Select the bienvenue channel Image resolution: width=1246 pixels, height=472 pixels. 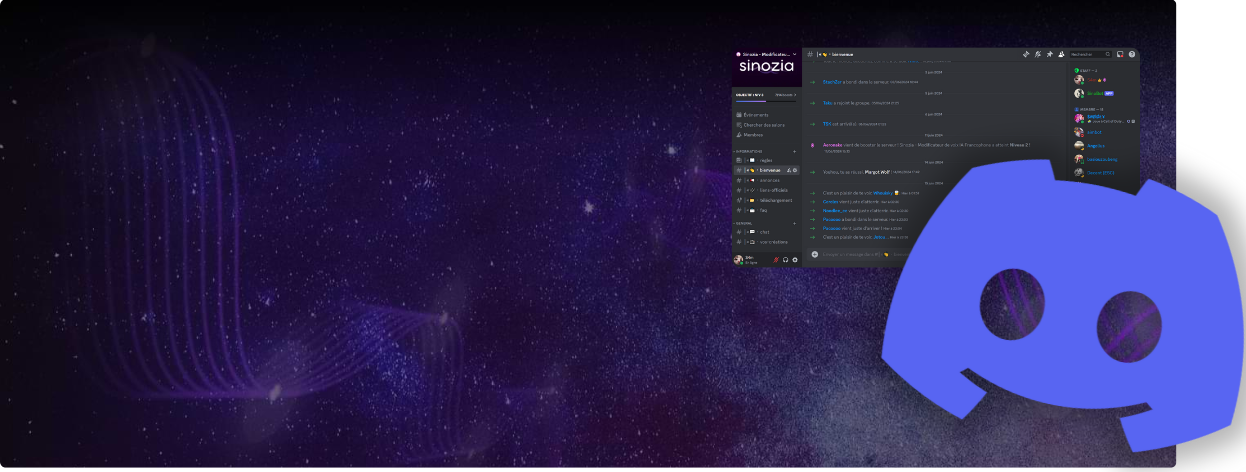pos(766,170)
